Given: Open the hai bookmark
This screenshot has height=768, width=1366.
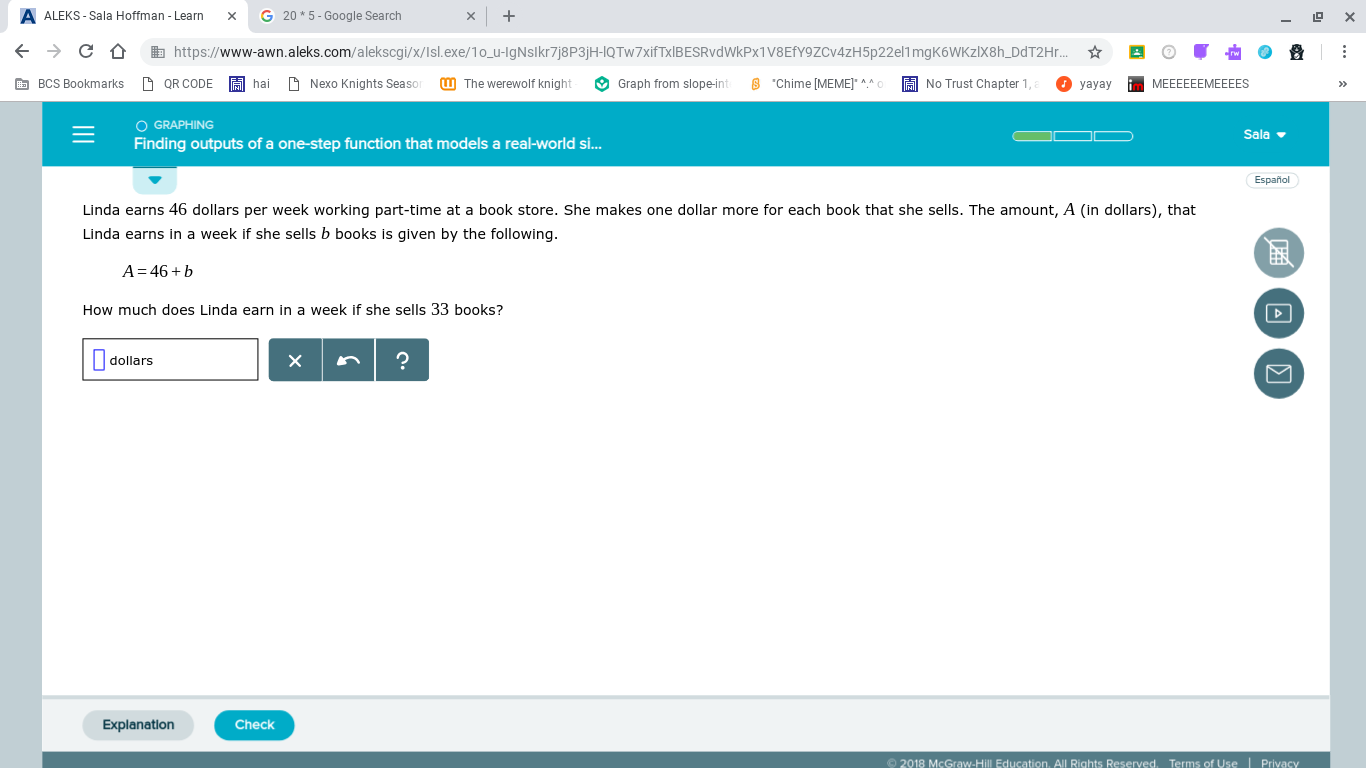Looking at the screenshot, I should 250,84.
